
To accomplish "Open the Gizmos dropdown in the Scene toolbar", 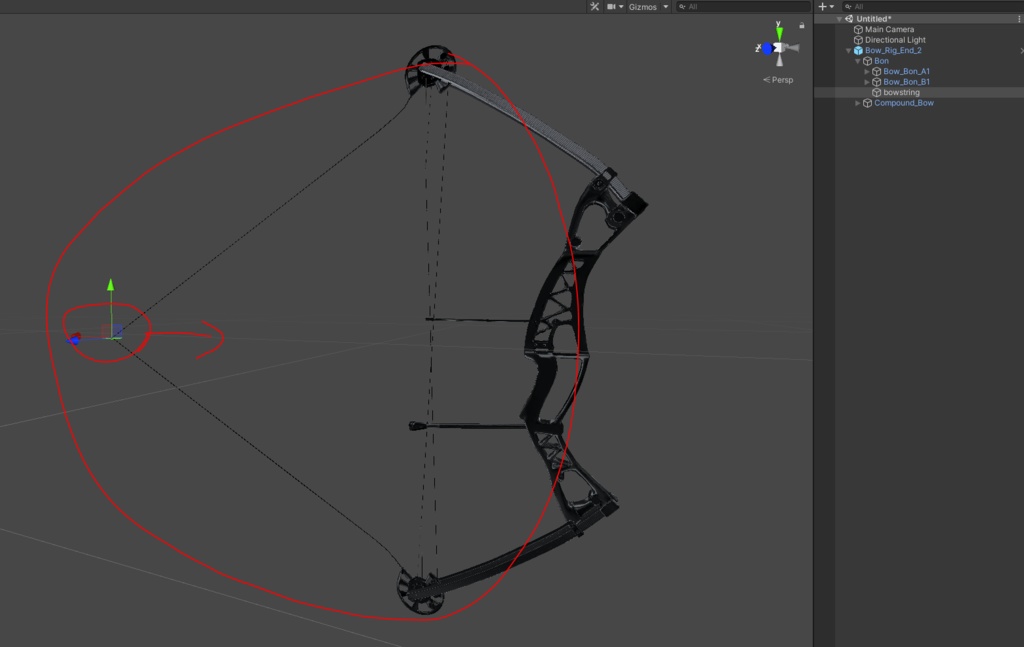I will (664, 6).
